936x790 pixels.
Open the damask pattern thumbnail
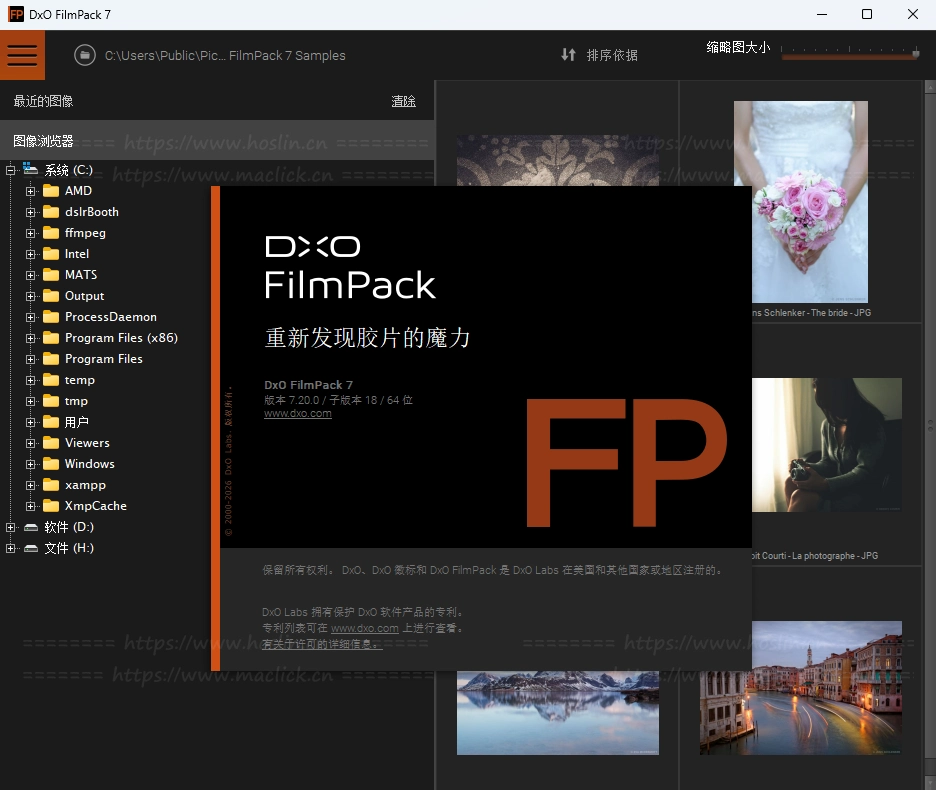[x=558, y=160]
